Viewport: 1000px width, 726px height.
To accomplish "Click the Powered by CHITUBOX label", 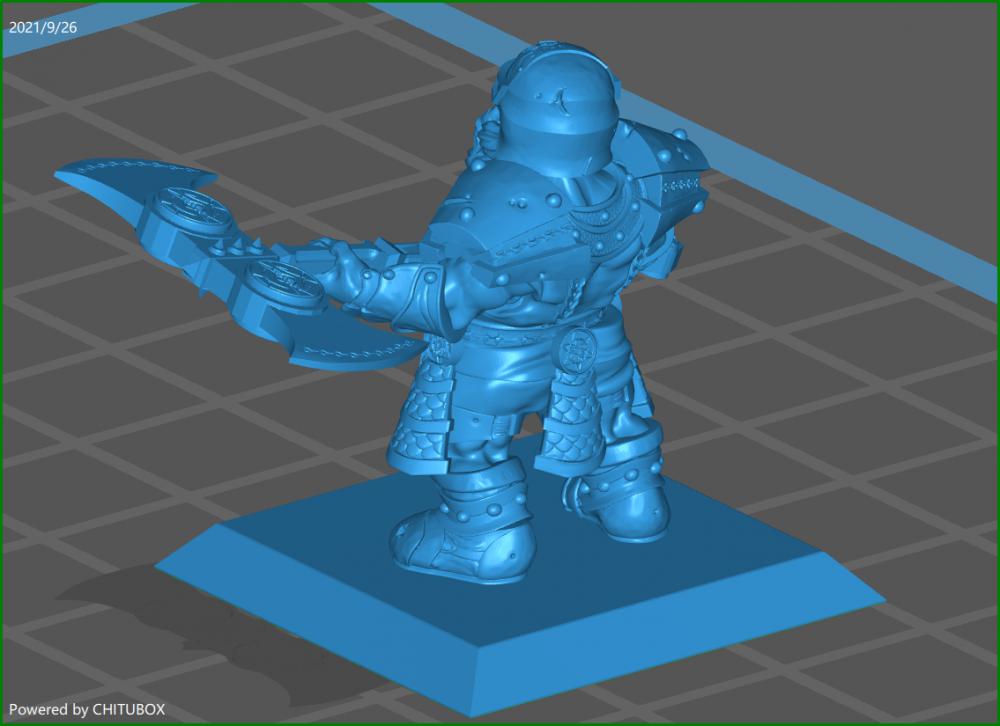I will pyautogui.click(x=87, y=709).
